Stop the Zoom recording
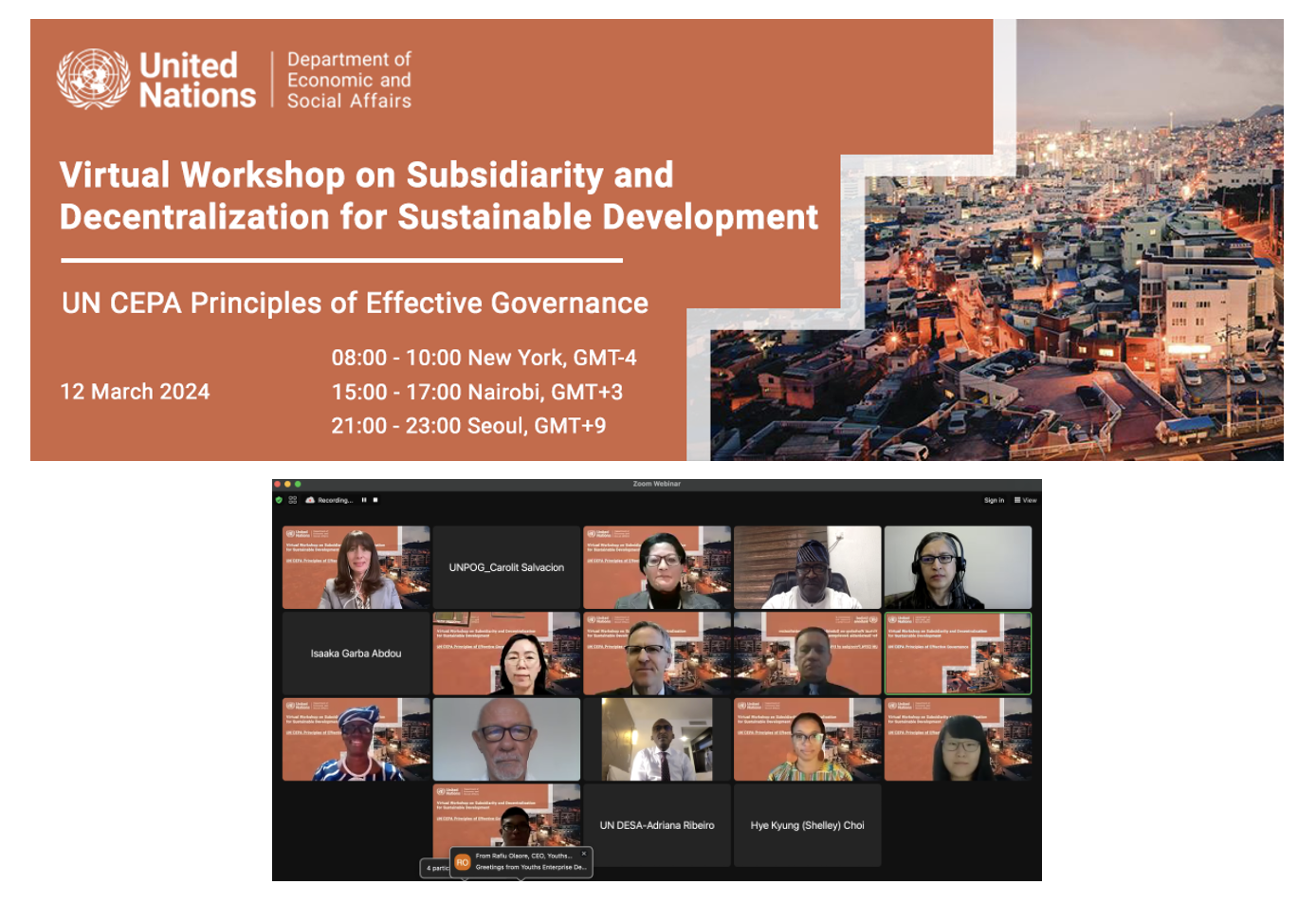Screen dimensions: 1316x903 (x=375, y=500)
